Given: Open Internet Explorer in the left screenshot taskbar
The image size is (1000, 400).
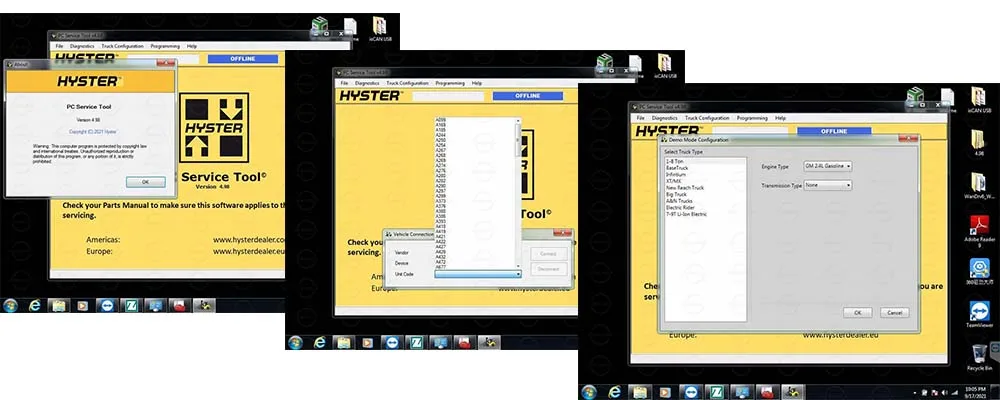Looking at the screenshot, I should [34, 305].
